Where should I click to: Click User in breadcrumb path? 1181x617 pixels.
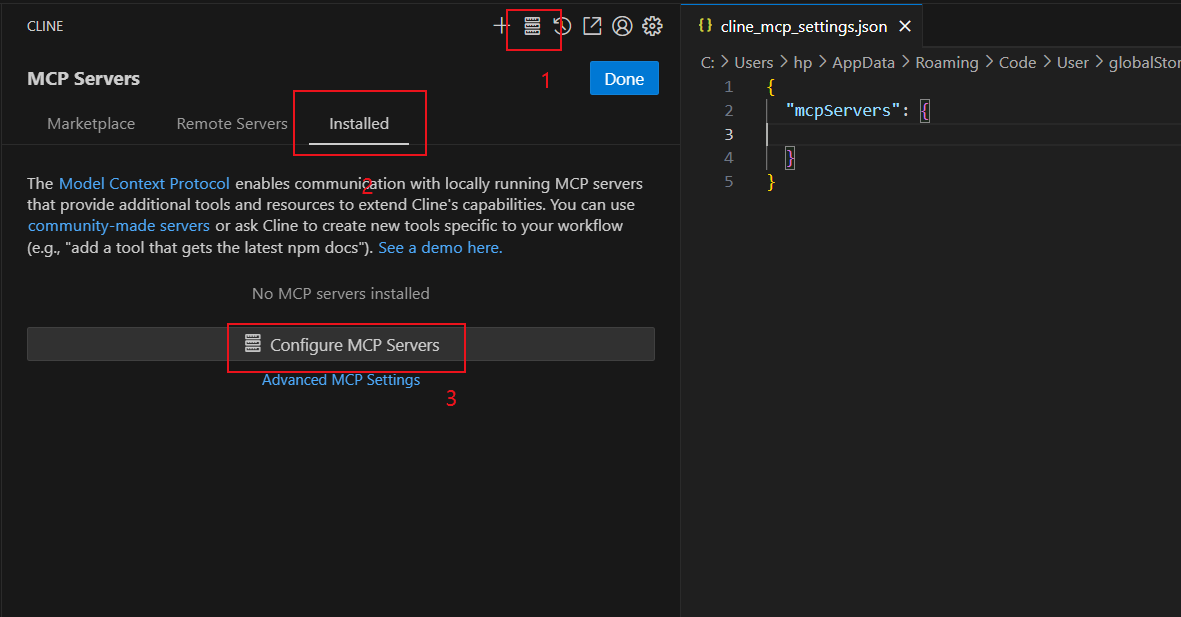(x=1073, y=63)
